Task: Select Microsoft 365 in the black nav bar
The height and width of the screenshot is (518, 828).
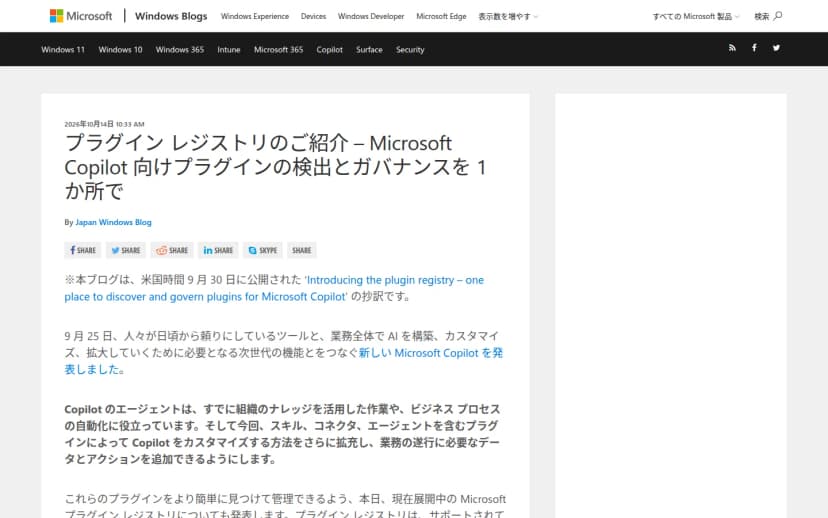Action: tap(278, 50)
